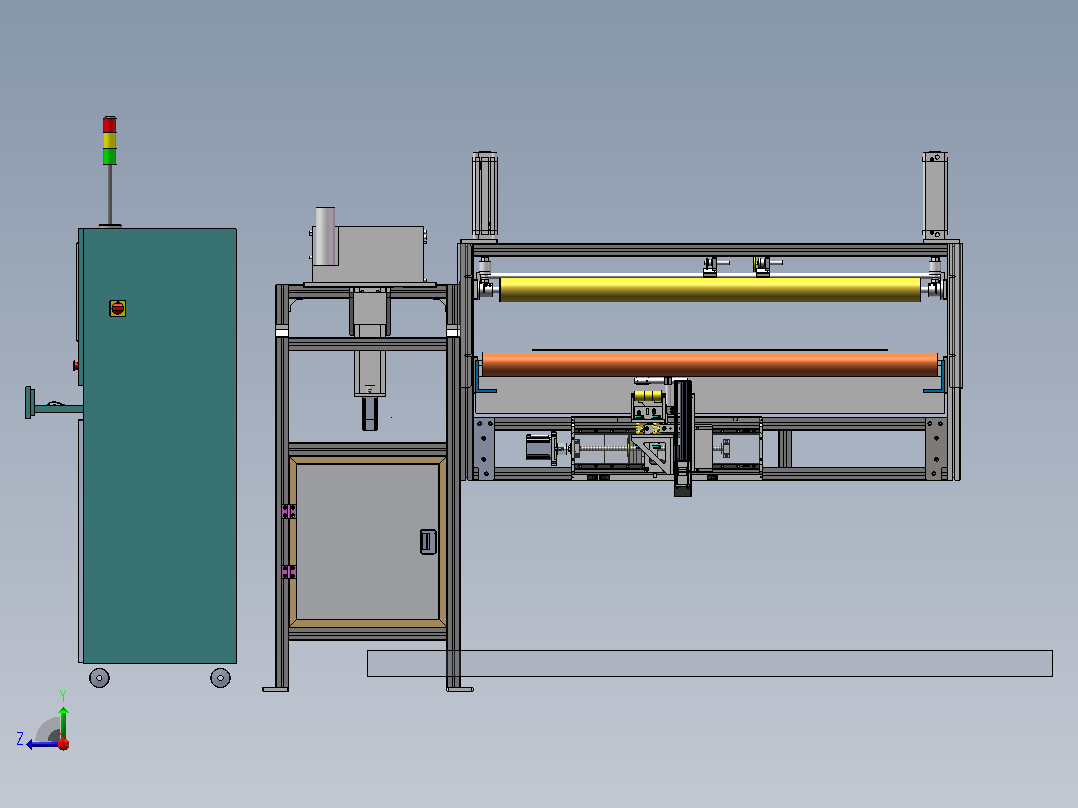The width and height of the screenshot is (1078, 808).
Task: Select the handle bracket on cabinet's left side
Action: point(54,404)
